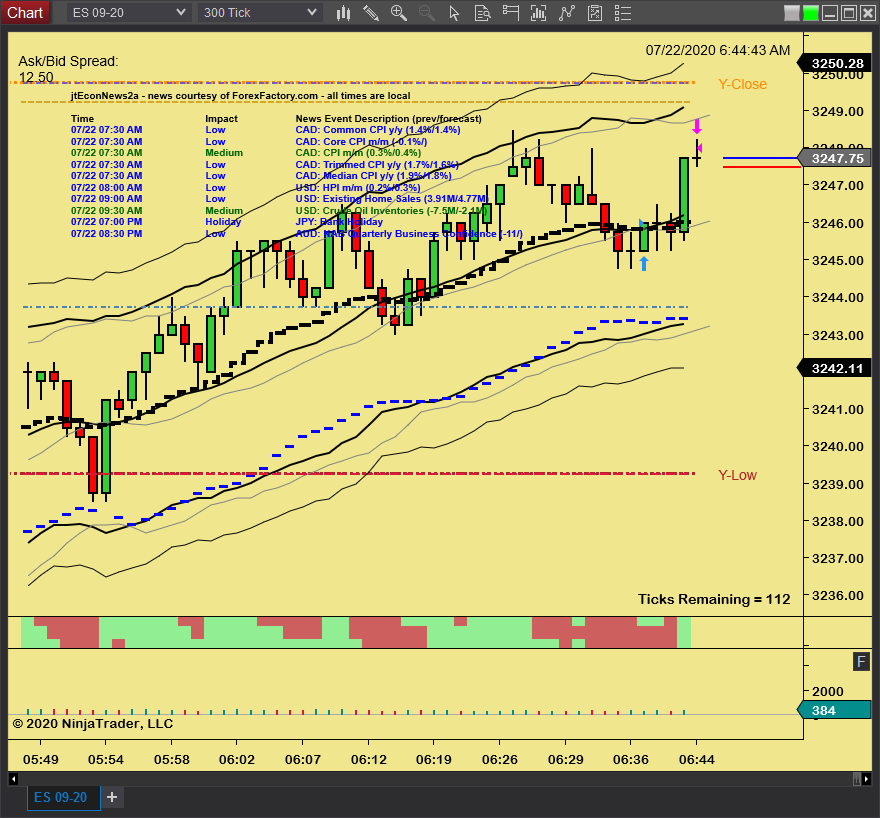Click the left scroll arrow
This screenshot has height=818, width=880.
(x=13, y=779)
